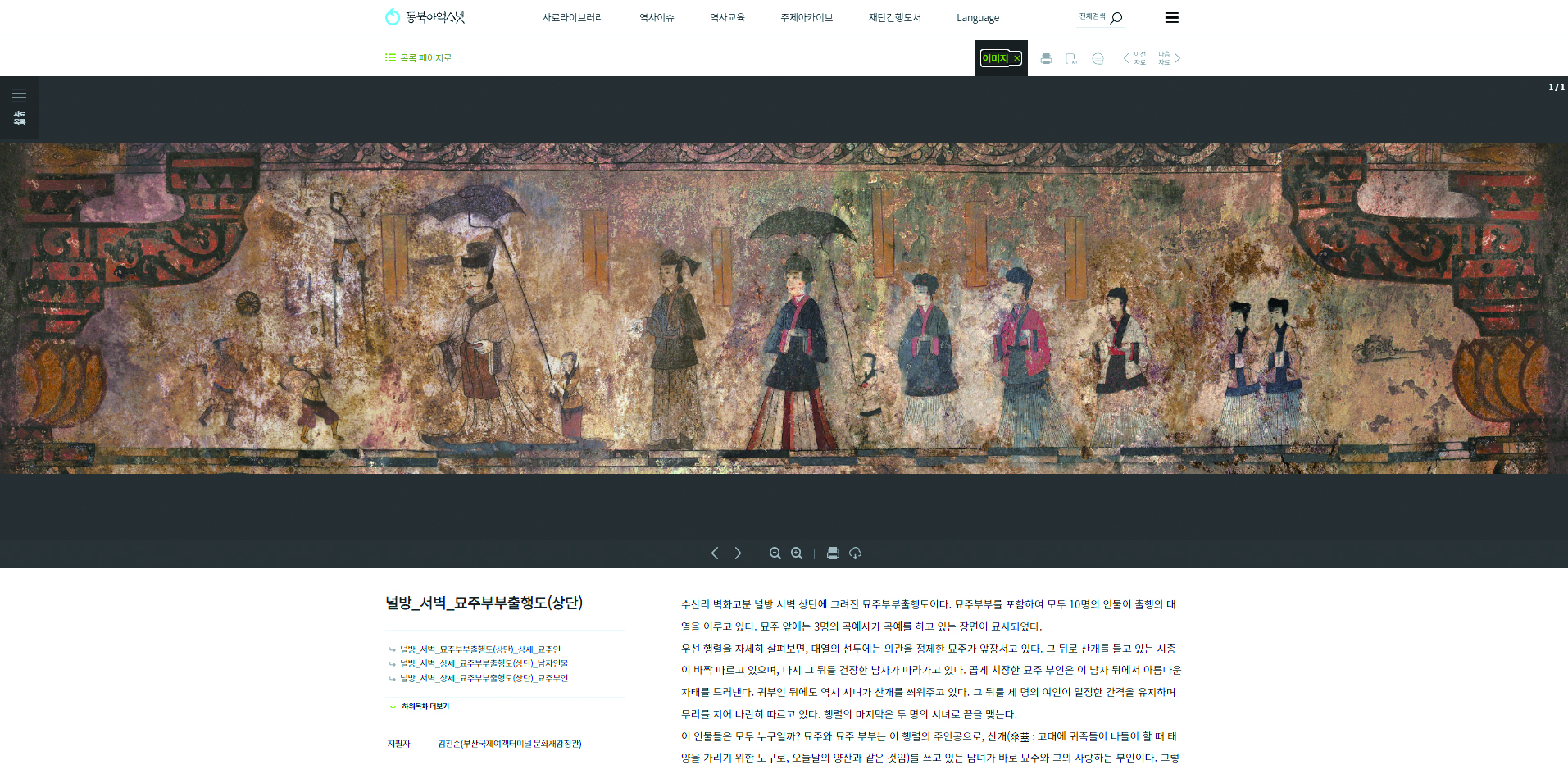This screenshot has width=1568, height=774.
Task: Print the image from the viewer toolbar
Action: (833, 553)
